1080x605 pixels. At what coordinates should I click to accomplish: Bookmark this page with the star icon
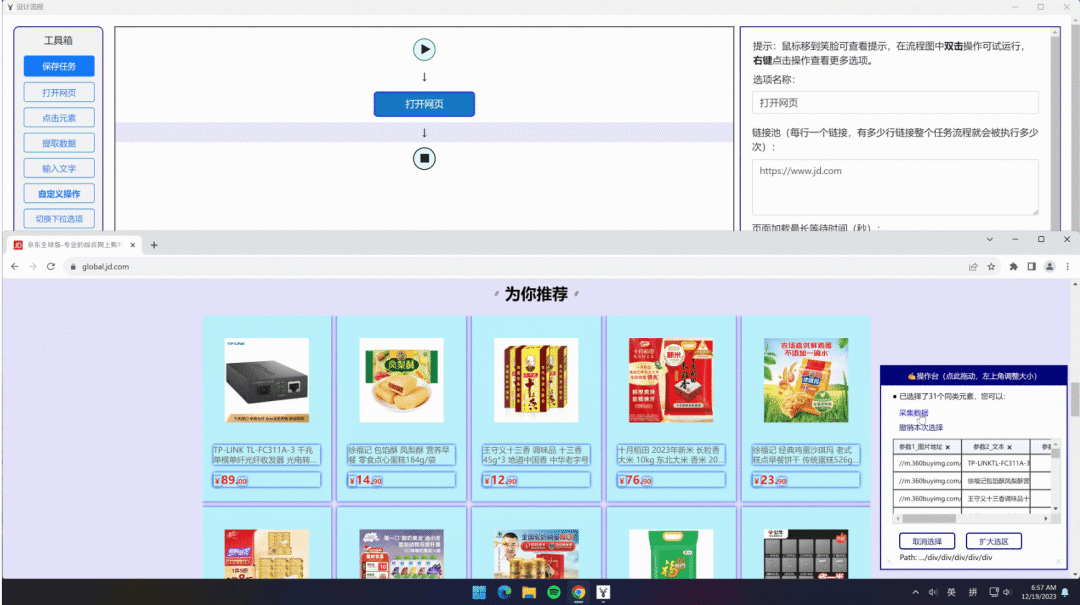click(x=991, y=267)
